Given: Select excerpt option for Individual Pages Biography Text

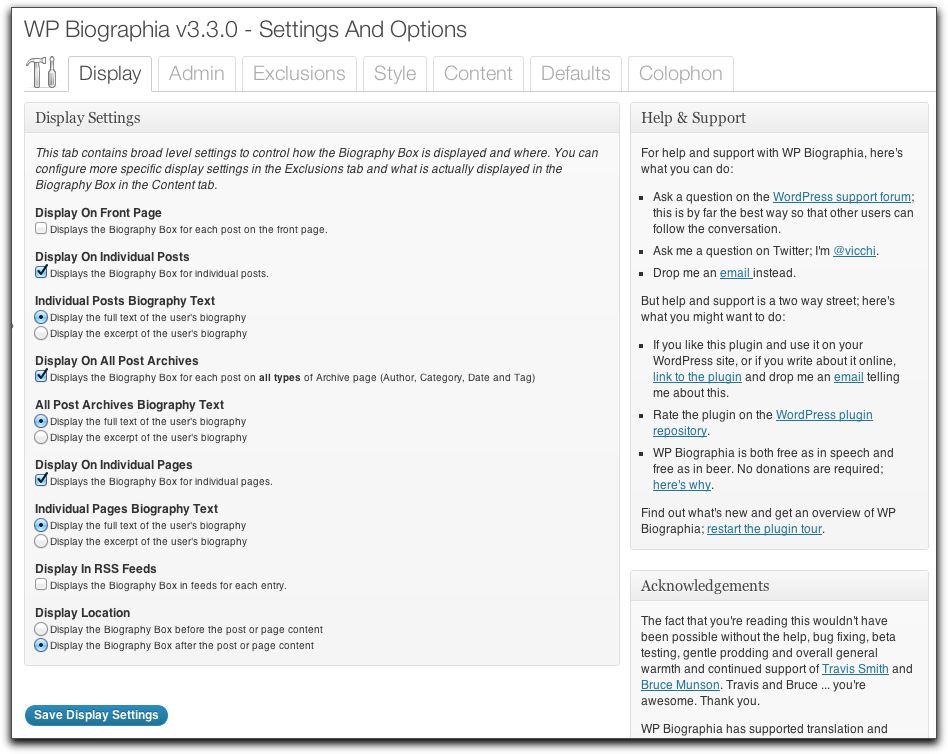Looking at the screenshot, I should point(41,541).
